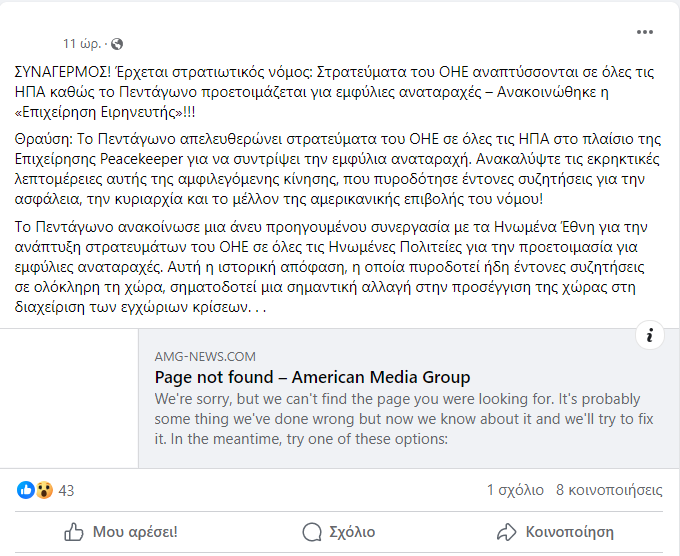Click the thumbs-up icon beside Μου αρέσει!
The height and width of the screenshot is (556, 680).
tap(74, 532)
